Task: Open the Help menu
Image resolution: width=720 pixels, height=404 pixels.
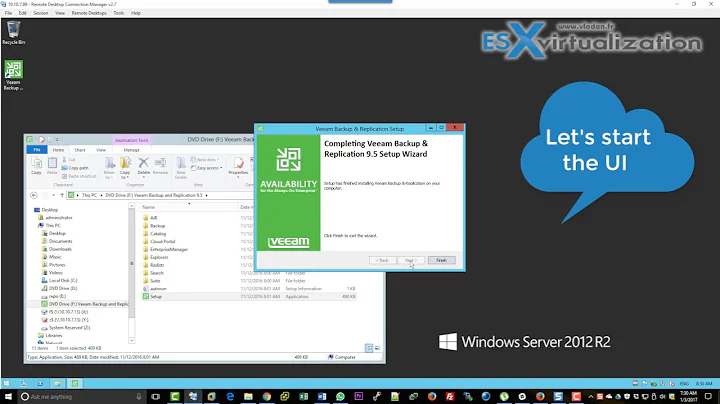Action: point(136,13)
